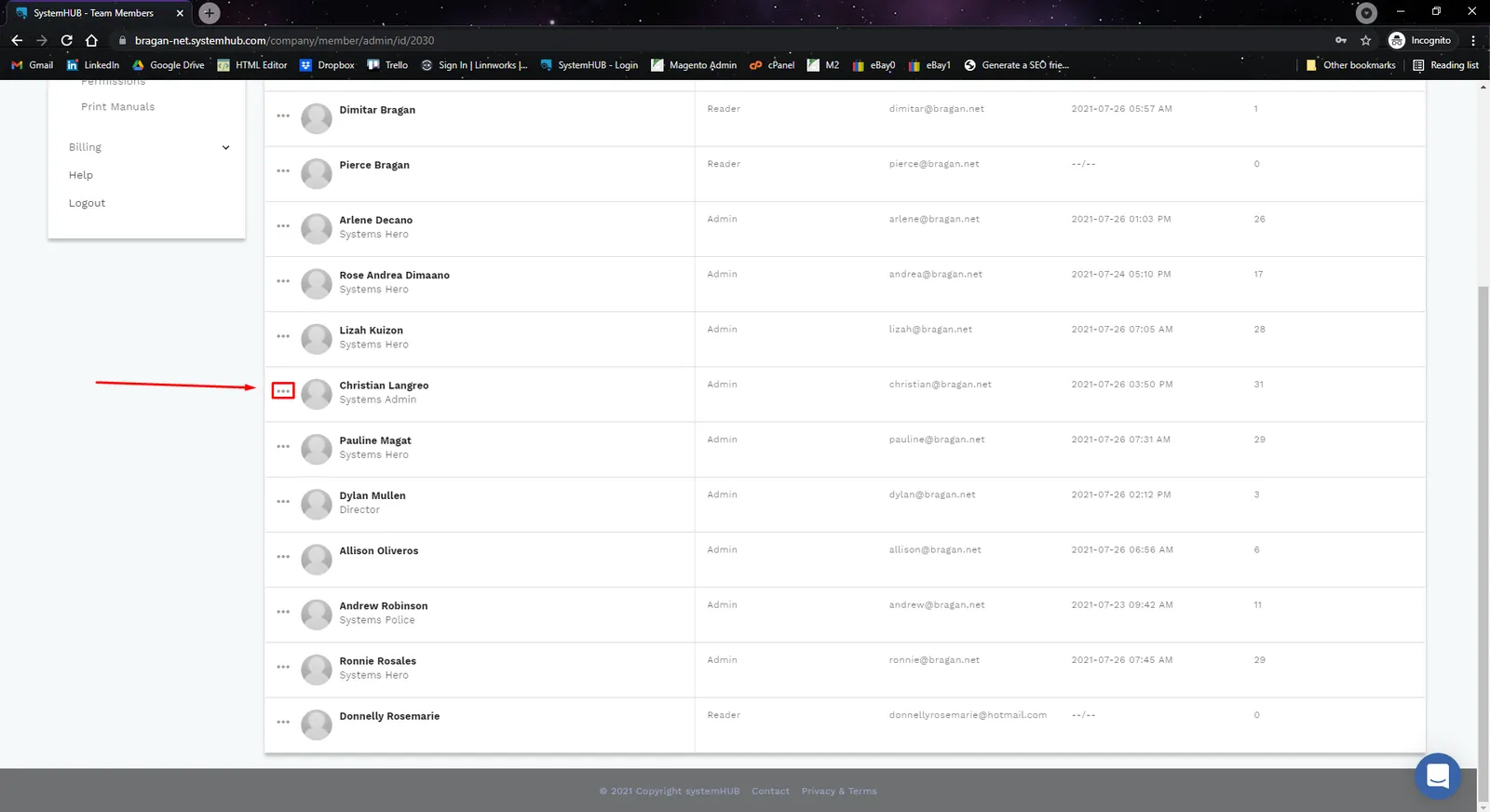Open the eBay0 bookmark
Screen dimensions: 1490x812
click(x=874, y=65)
